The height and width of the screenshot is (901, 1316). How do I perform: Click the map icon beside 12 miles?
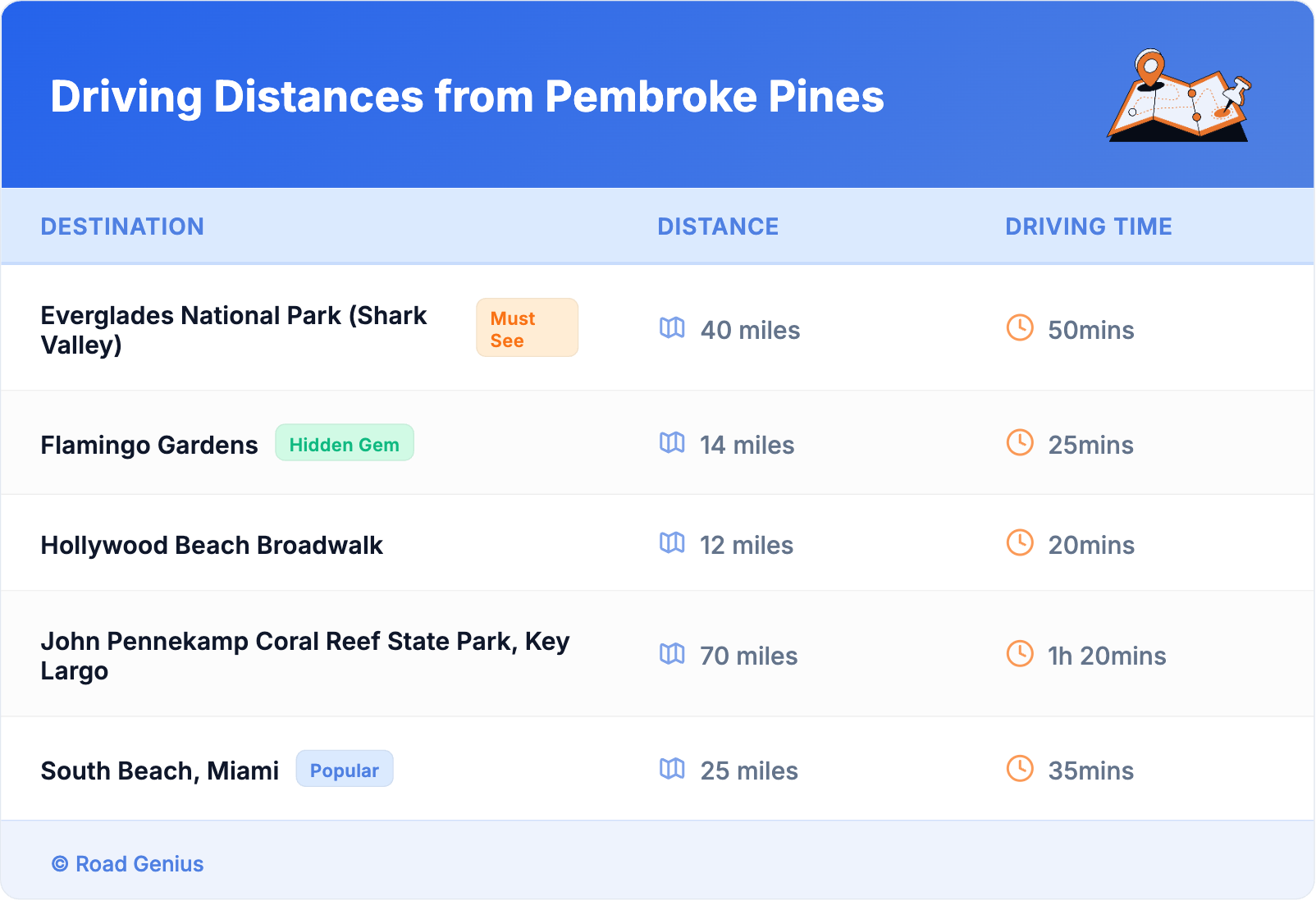click(x=672, y=543)
